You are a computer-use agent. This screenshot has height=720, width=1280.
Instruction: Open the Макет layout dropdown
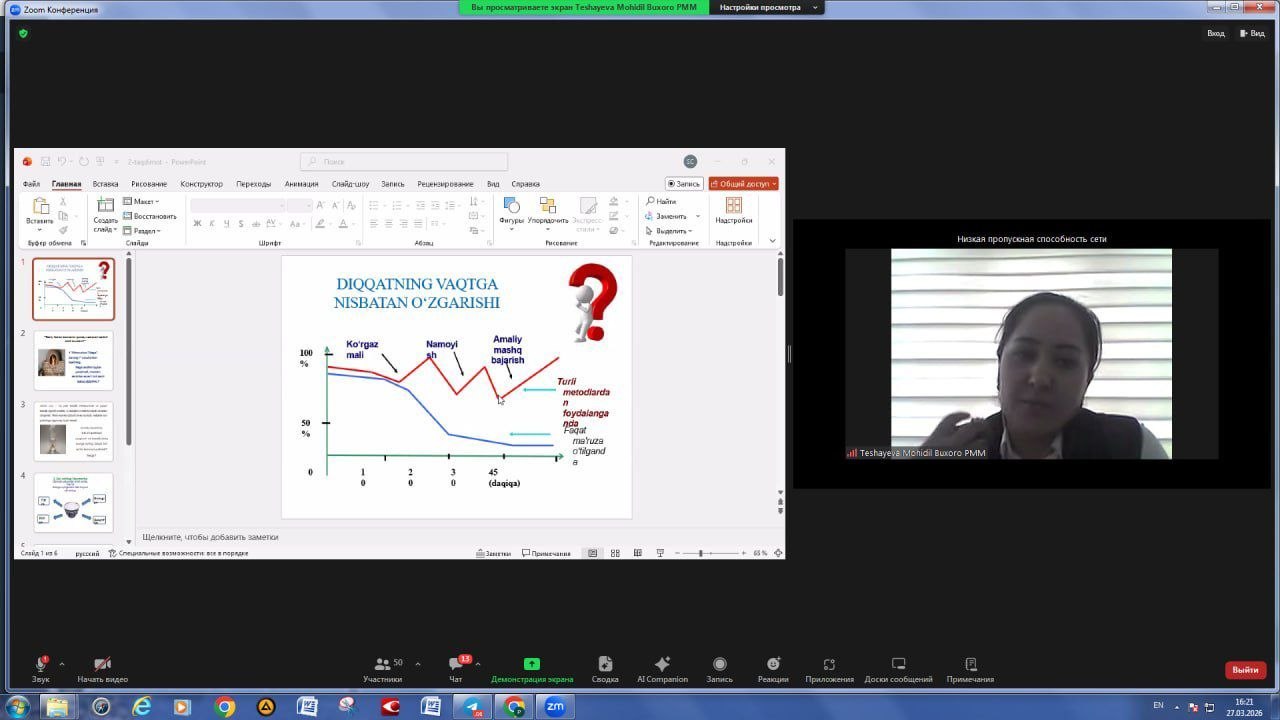(142, 202)
